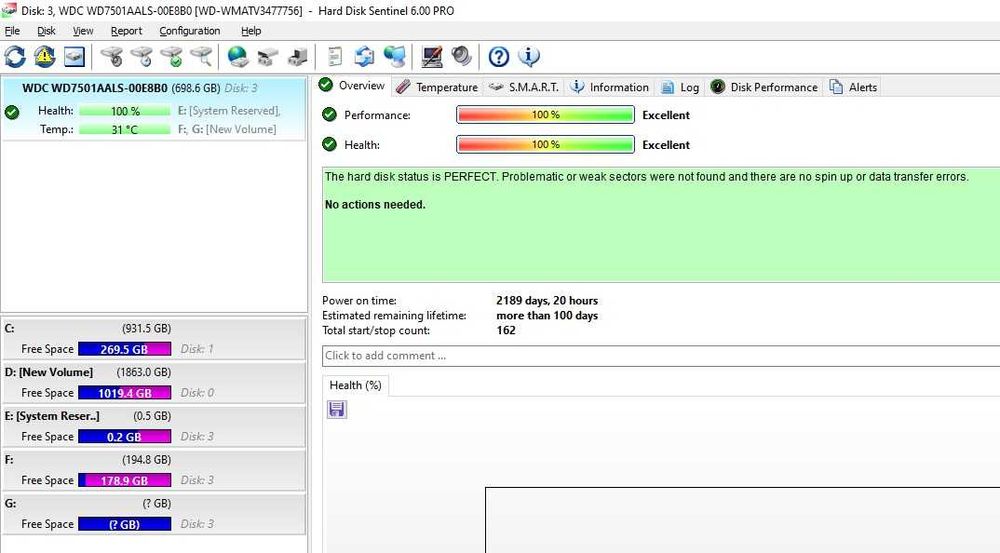The image size is (1000, 553).
Task: Click the 'more than 100 days' lifetime value
Action: tap(547, 316)
